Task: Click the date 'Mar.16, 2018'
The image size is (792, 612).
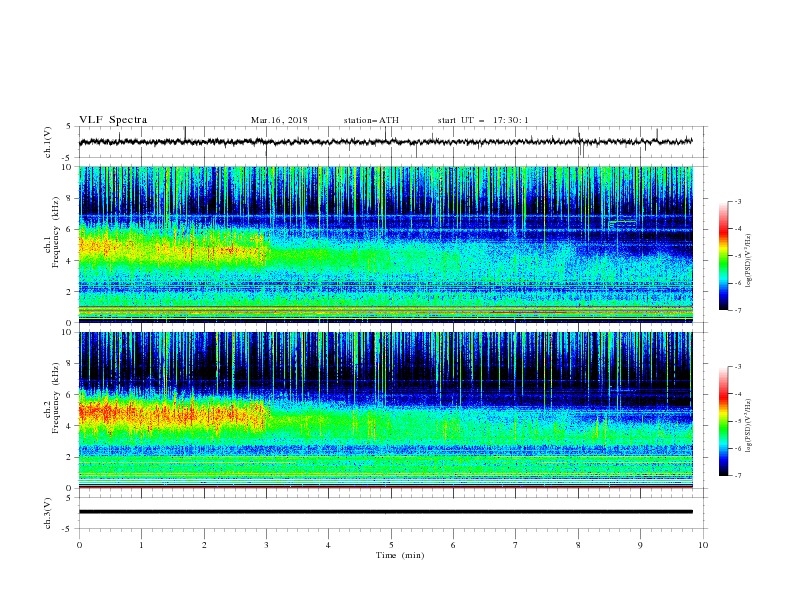Action: [x=279, y=120]
